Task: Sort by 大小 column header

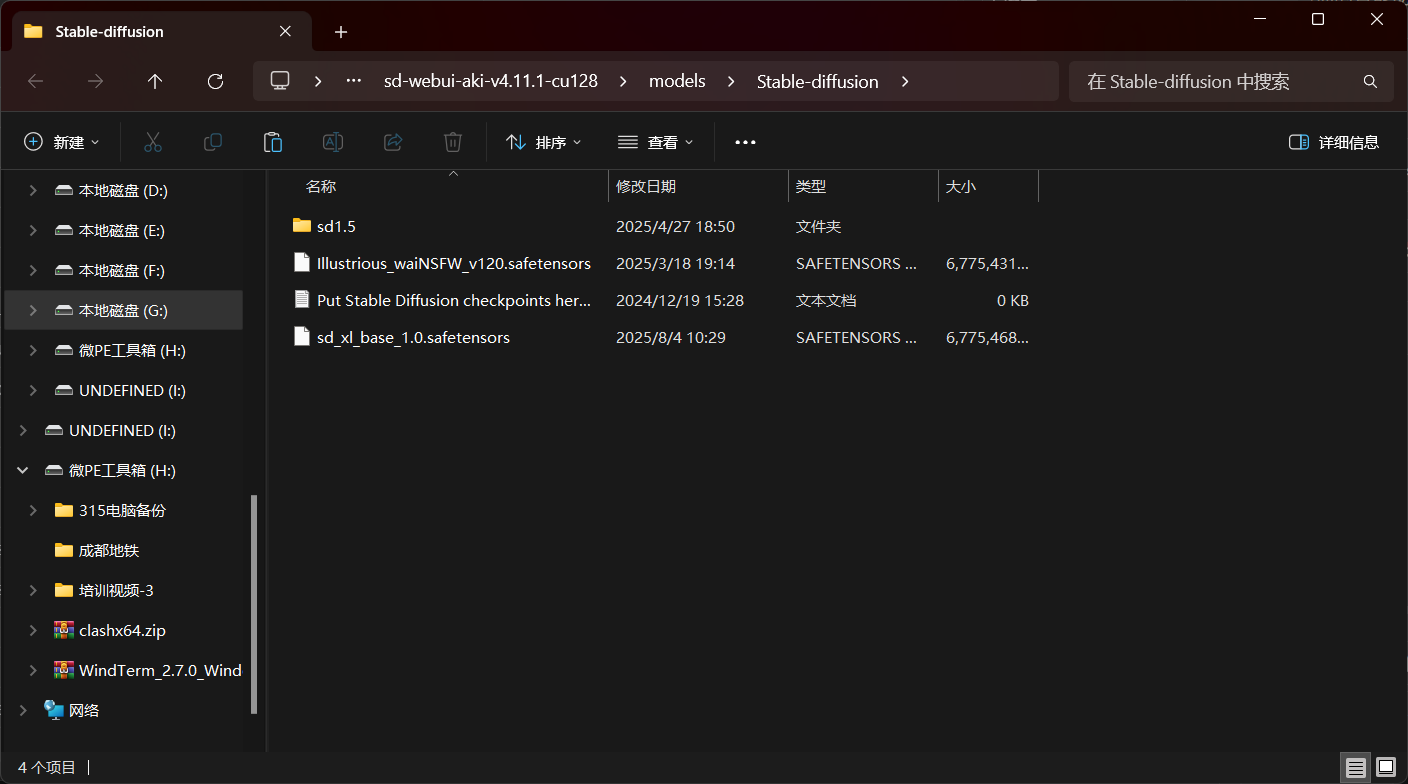Action: click(x=960, y=186)
